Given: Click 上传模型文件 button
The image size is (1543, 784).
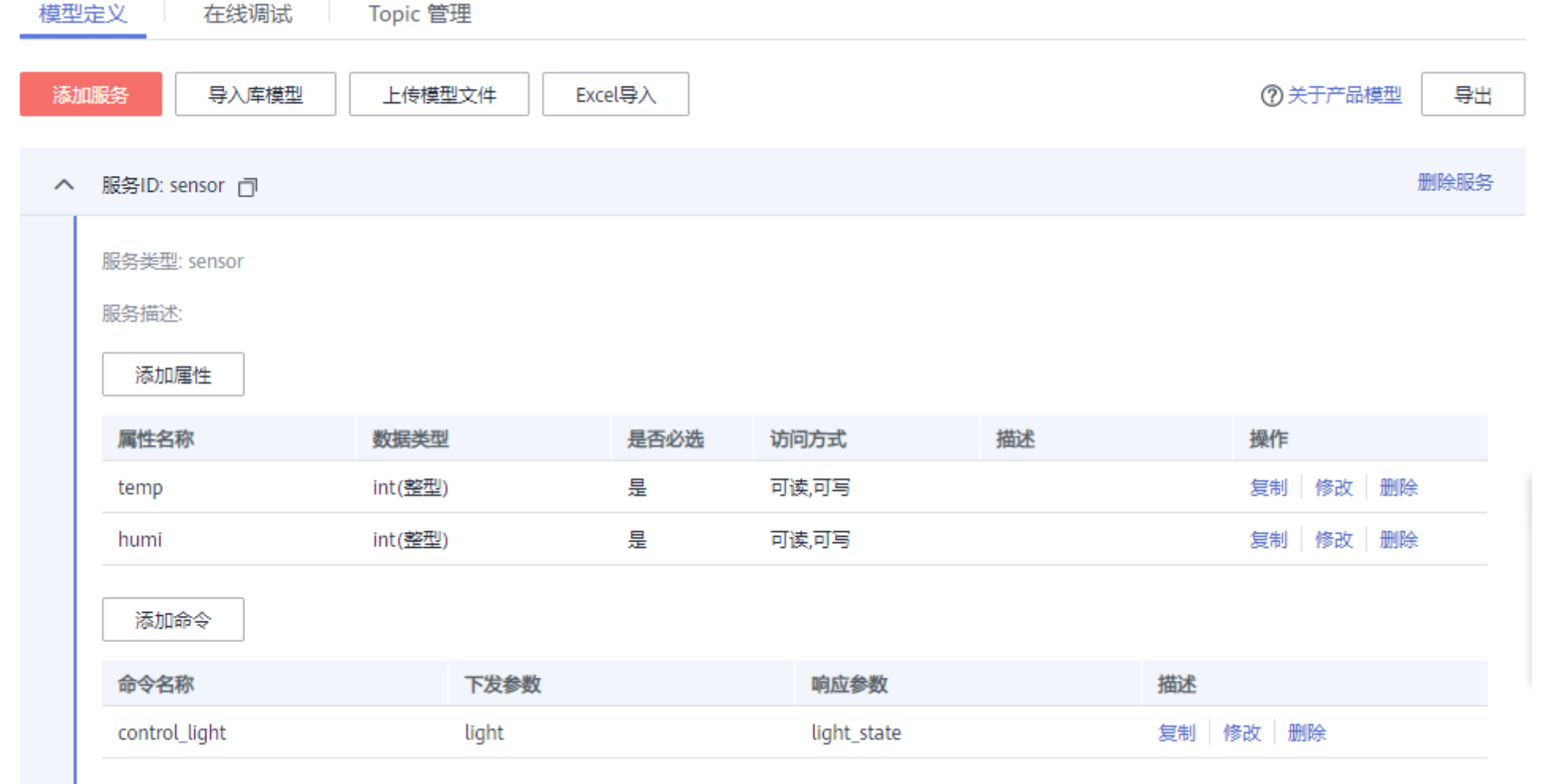Looking at the screenshot, I should [x=438, y=95].
